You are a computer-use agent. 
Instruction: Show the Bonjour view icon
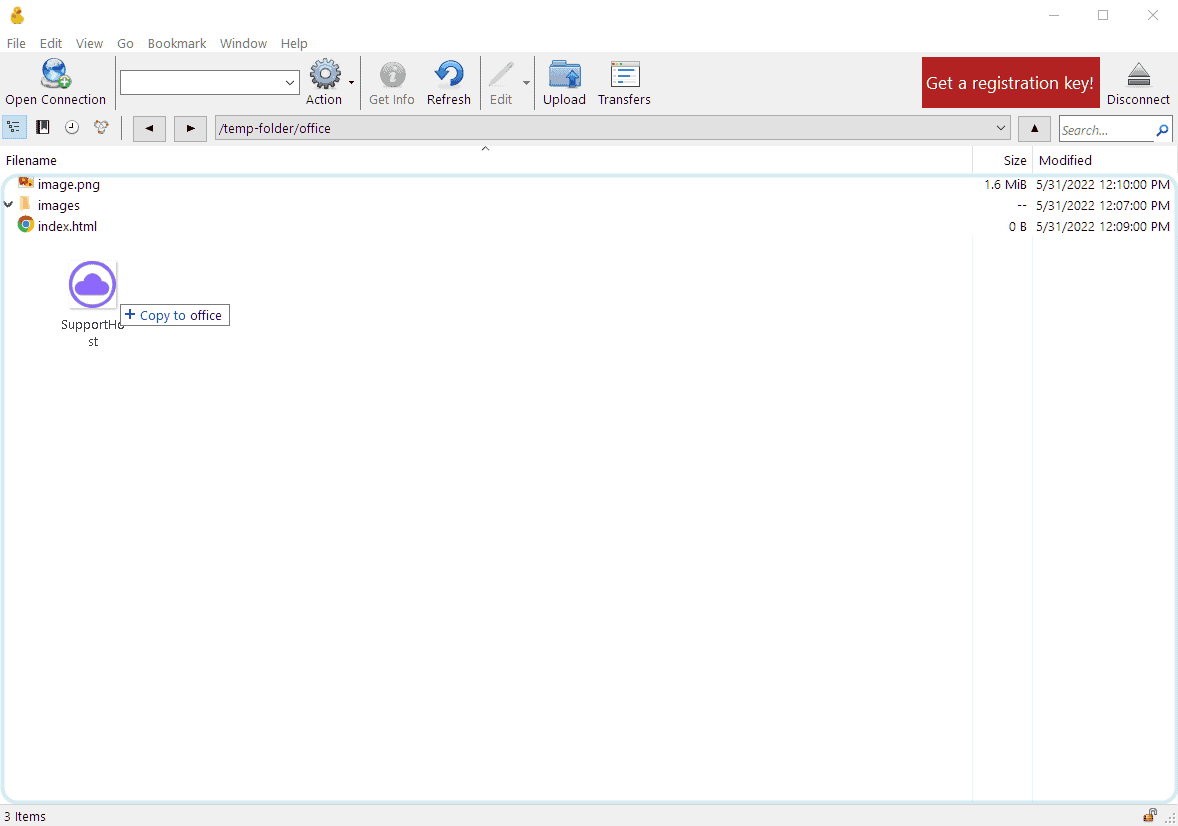101,128
